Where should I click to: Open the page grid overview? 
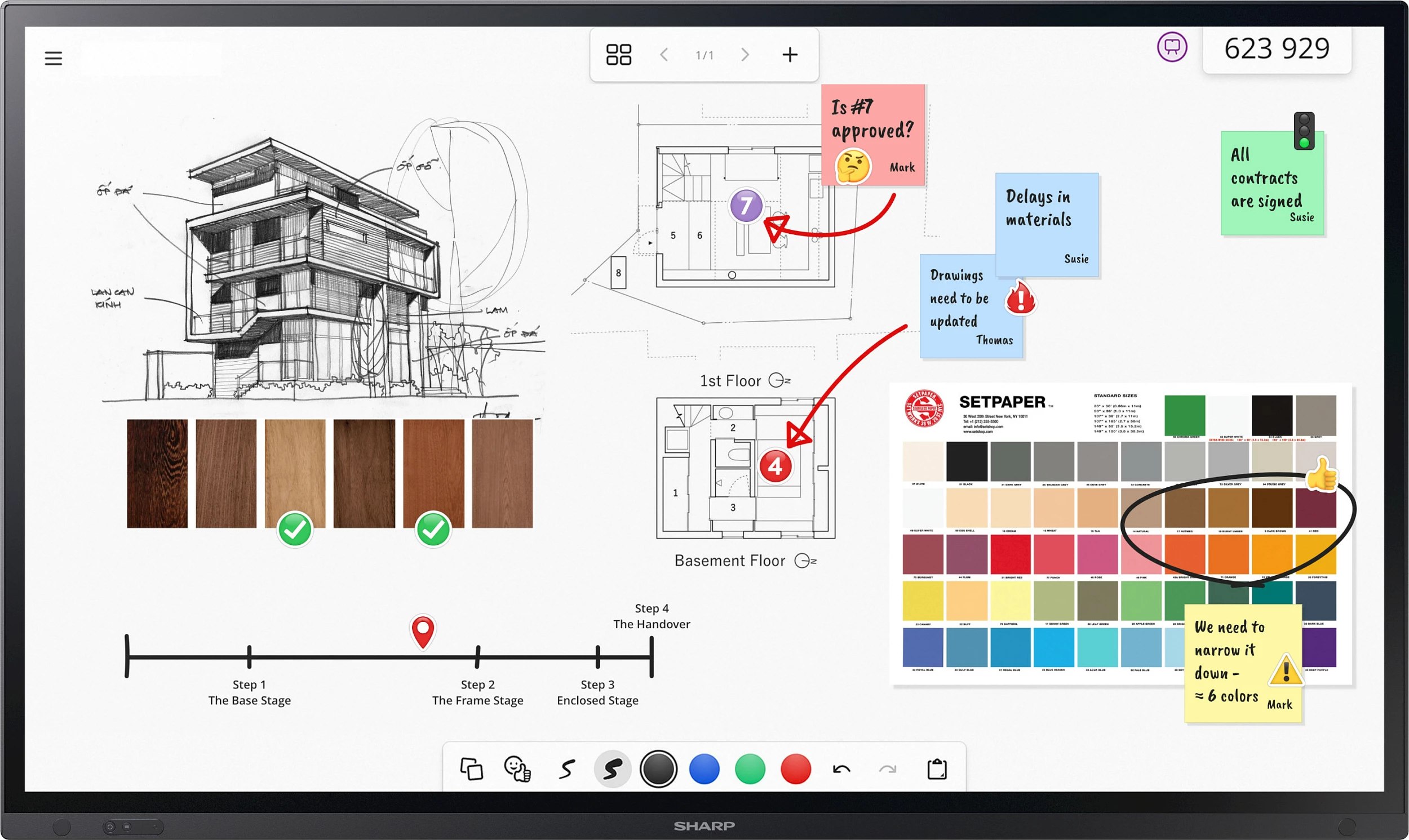click(x=618, y=55)
